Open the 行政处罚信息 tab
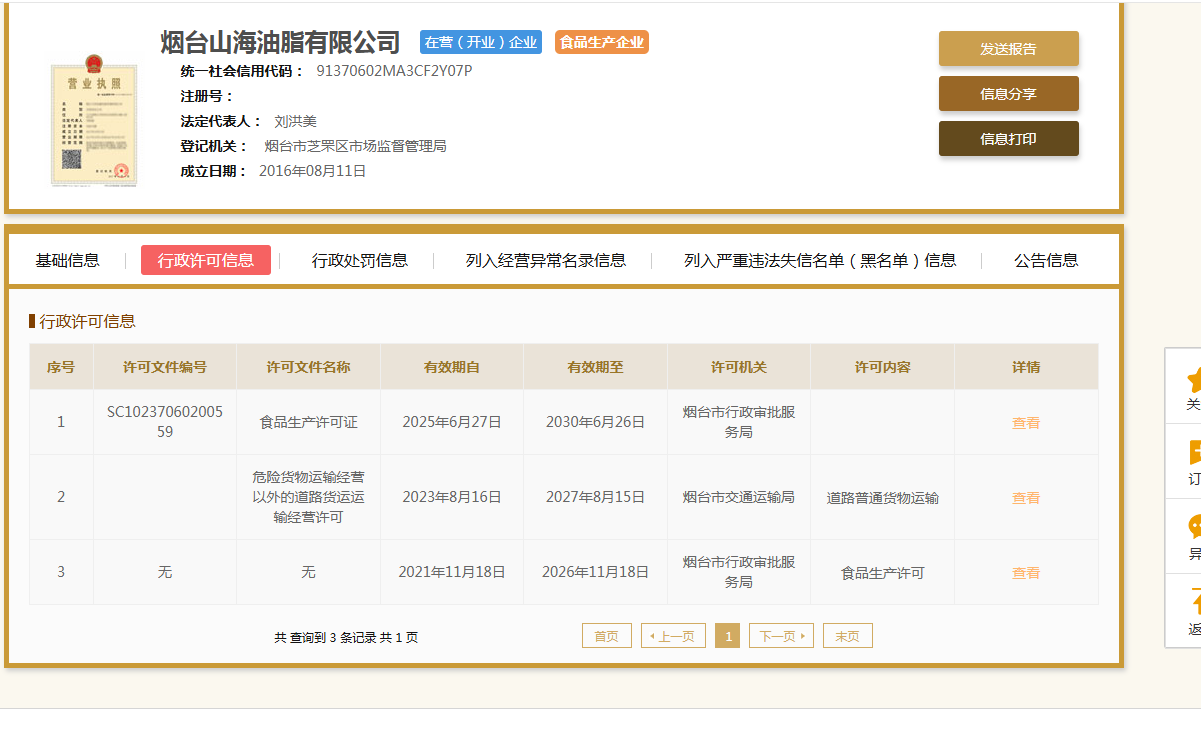The width and height of the screenshot is (1201, 730). coord(360,261)
